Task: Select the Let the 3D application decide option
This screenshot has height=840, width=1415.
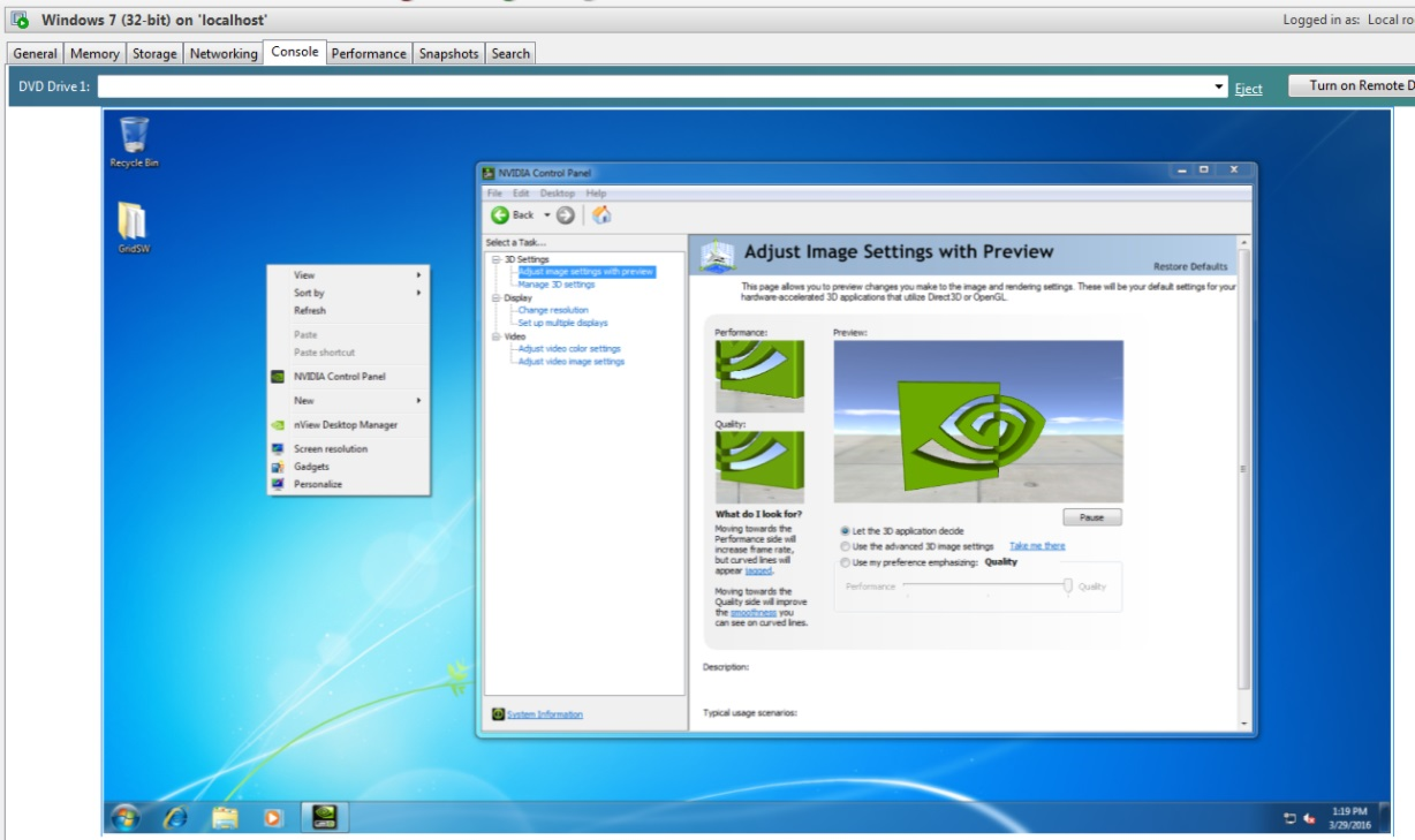Action: [x=845, y=531]
